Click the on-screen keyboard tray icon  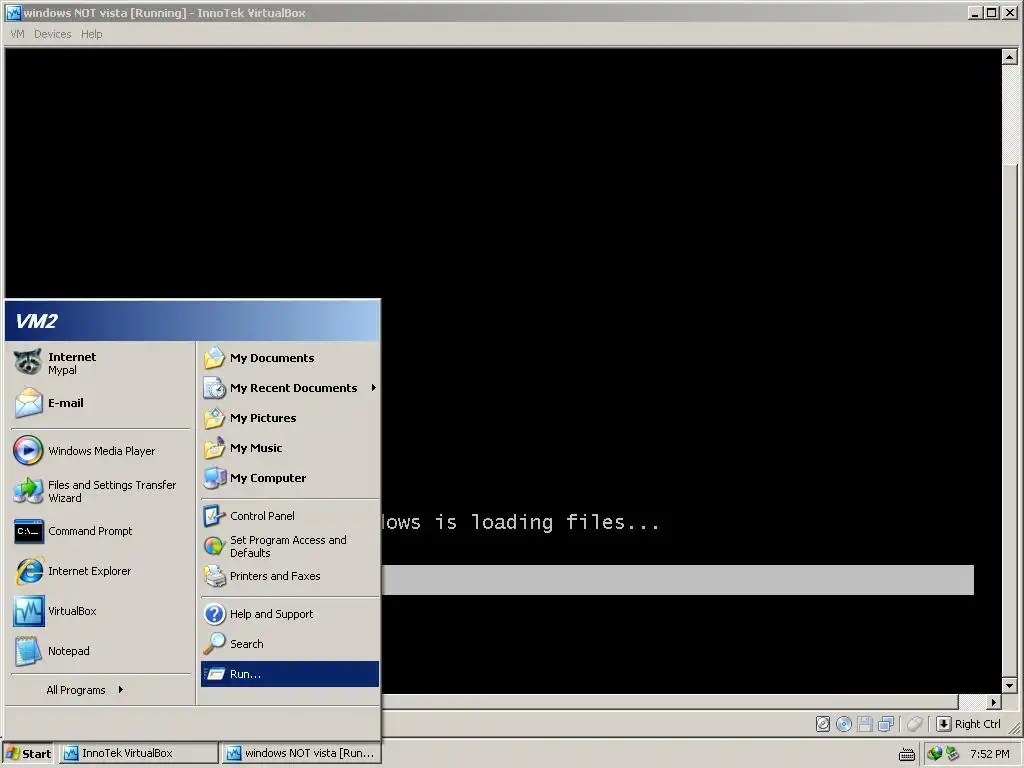point(906,754)
